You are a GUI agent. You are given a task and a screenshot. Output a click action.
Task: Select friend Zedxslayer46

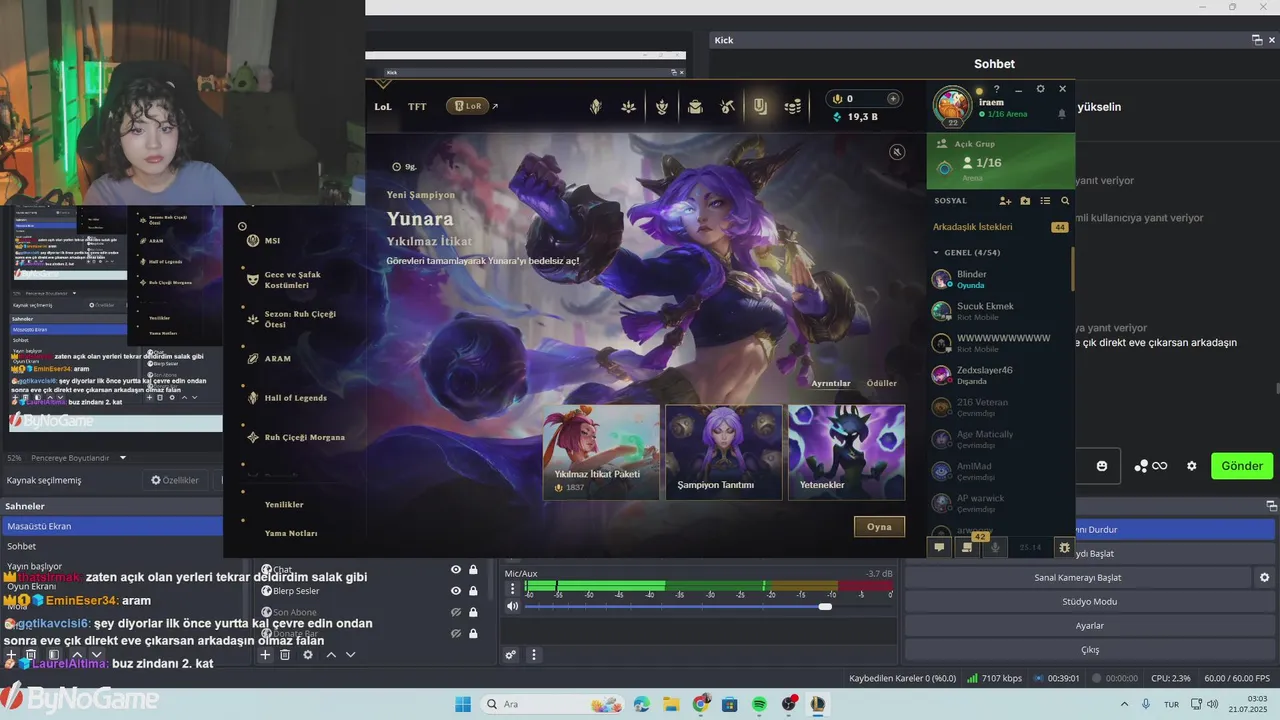(x=1000, y=375)
